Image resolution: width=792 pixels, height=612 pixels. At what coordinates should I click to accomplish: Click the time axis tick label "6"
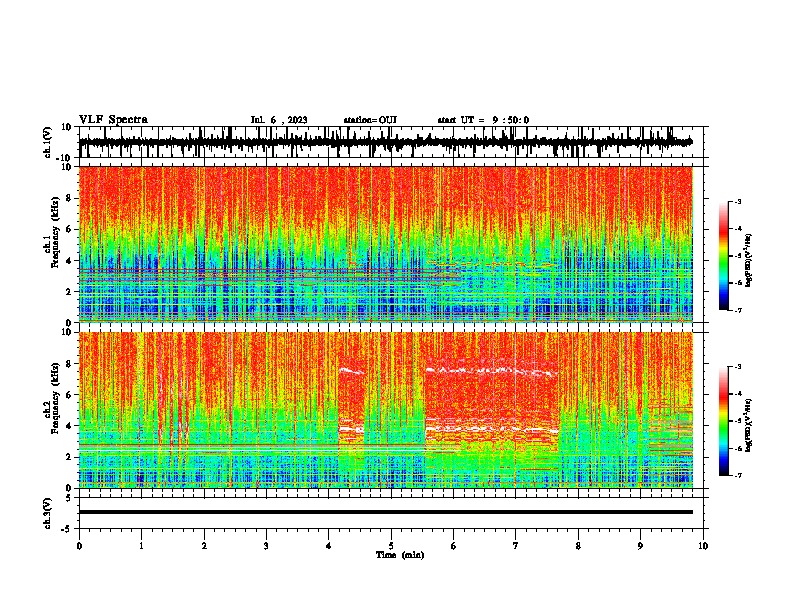point(454,546)
